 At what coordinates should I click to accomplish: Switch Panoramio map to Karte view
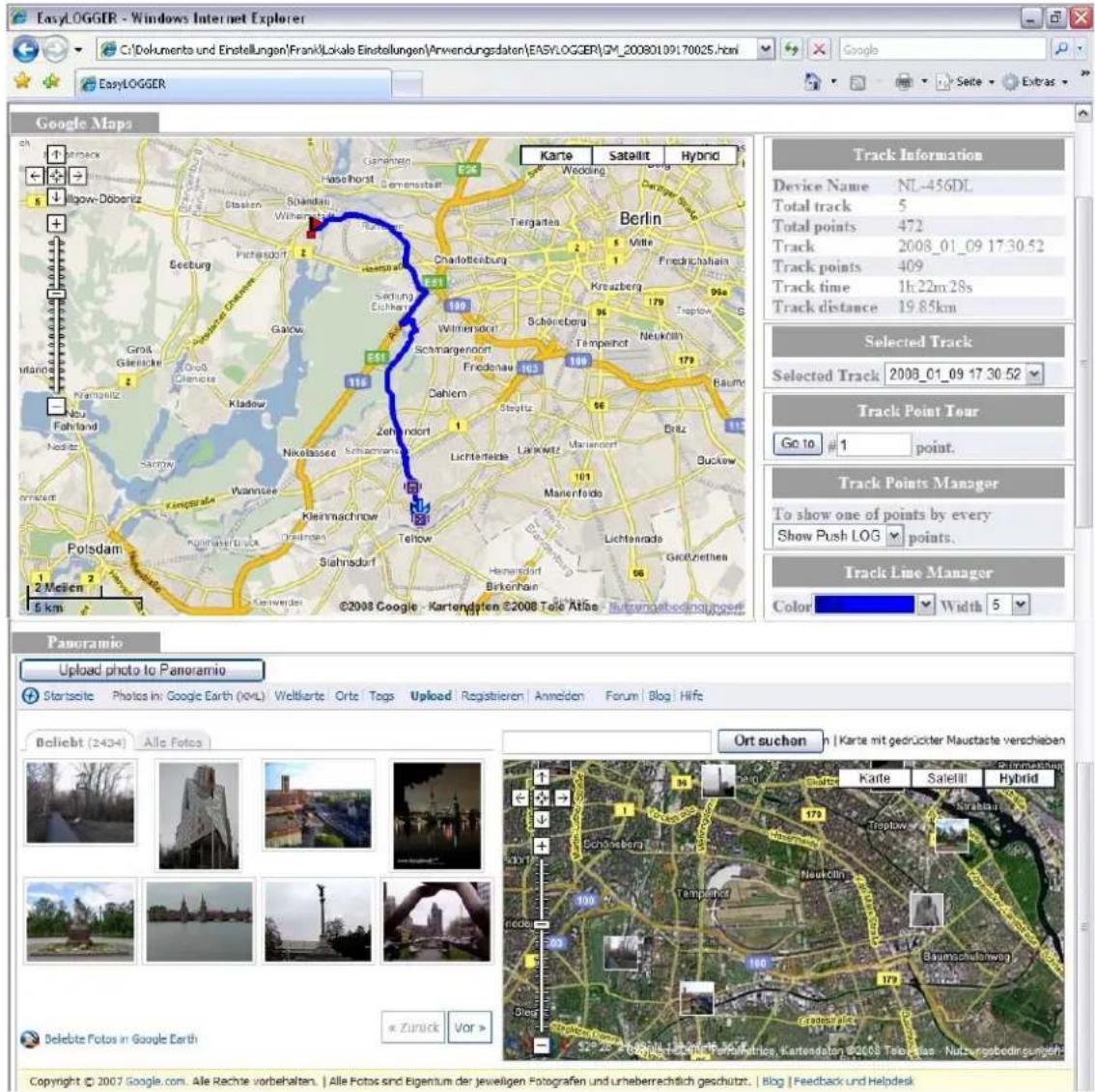[x=874, y=778]
